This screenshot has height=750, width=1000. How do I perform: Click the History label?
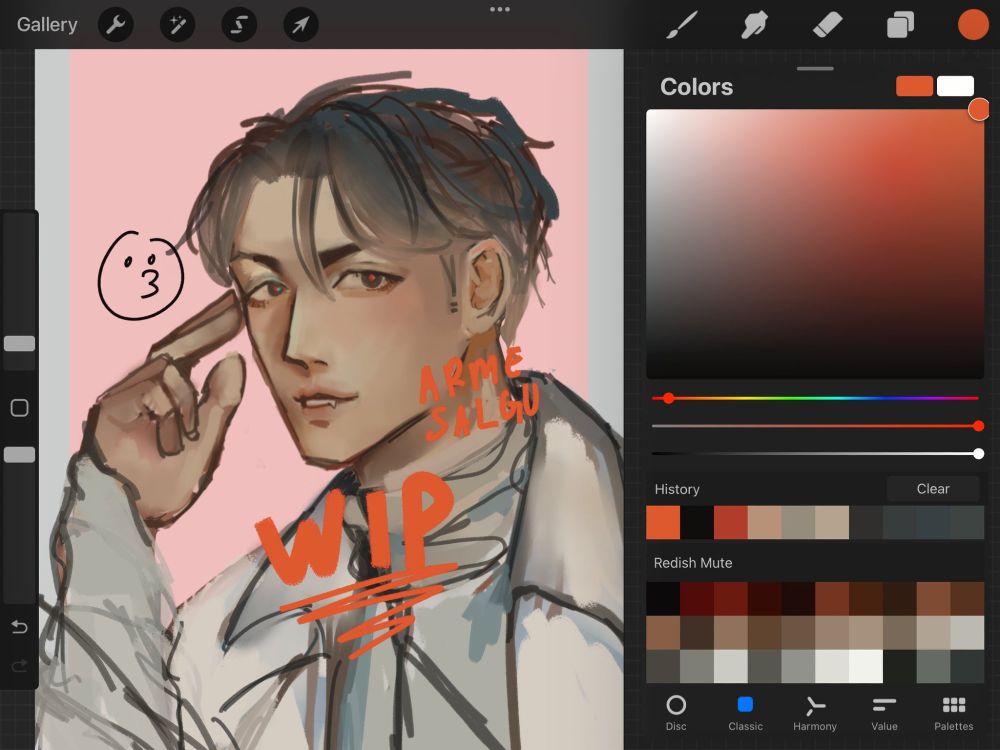coord(677,489)
